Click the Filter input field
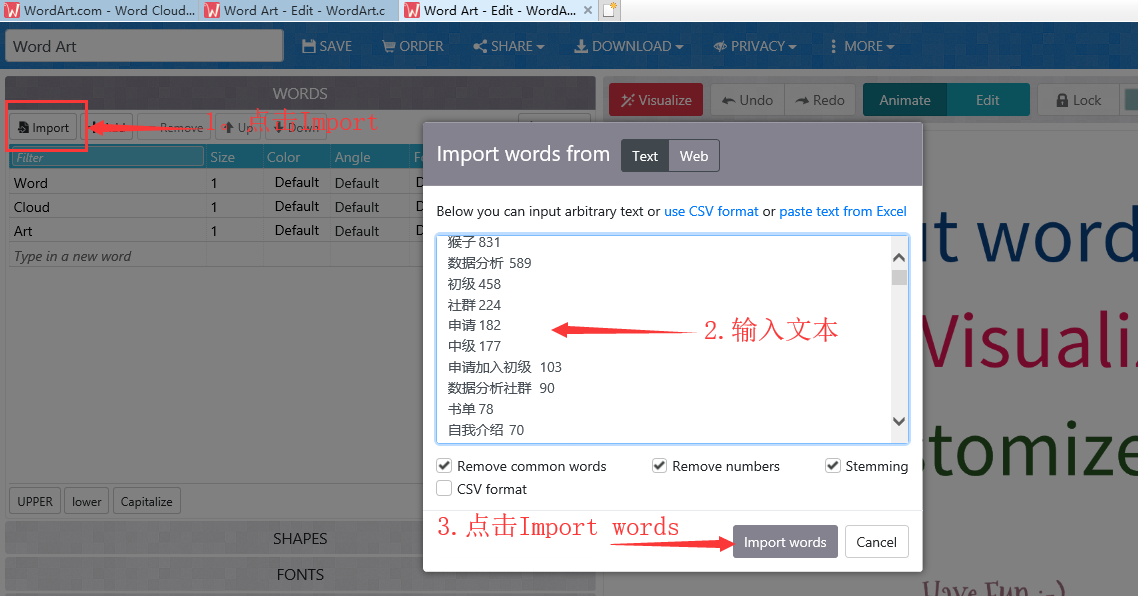Viewport: 1138px width, 596px height. click(107, 157)
